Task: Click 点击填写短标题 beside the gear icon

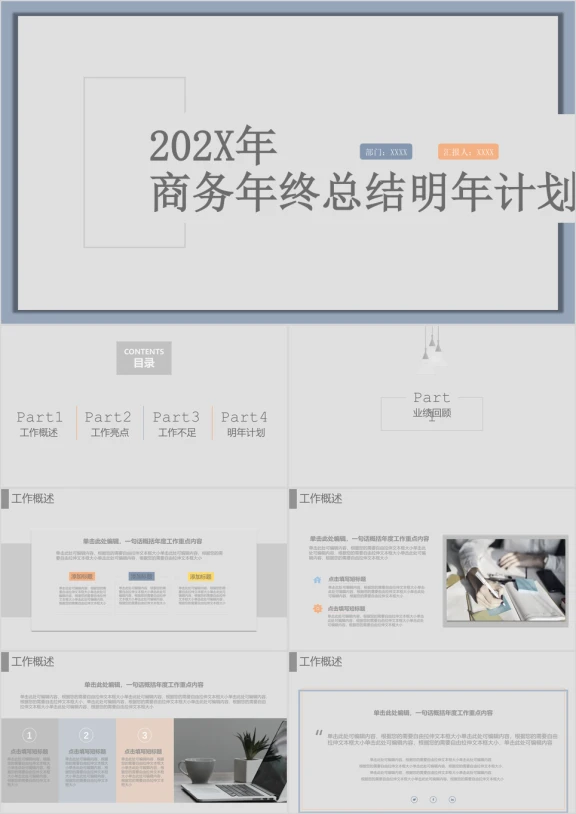Action: (346, 608)
